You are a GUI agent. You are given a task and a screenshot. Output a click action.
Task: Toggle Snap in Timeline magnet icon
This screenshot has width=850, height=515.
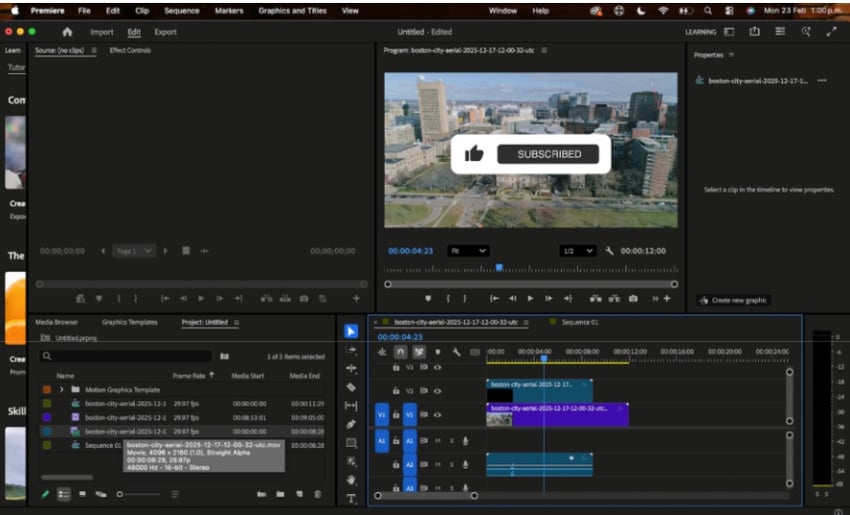point(400,352)
